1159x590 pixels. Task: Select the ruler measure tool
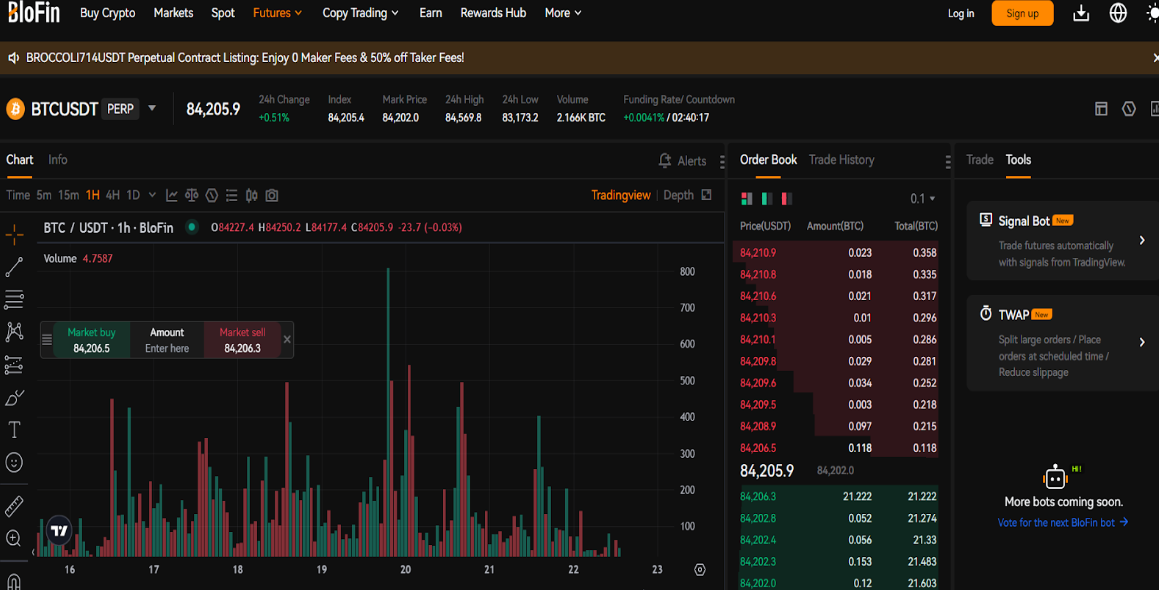click(14, 506)
